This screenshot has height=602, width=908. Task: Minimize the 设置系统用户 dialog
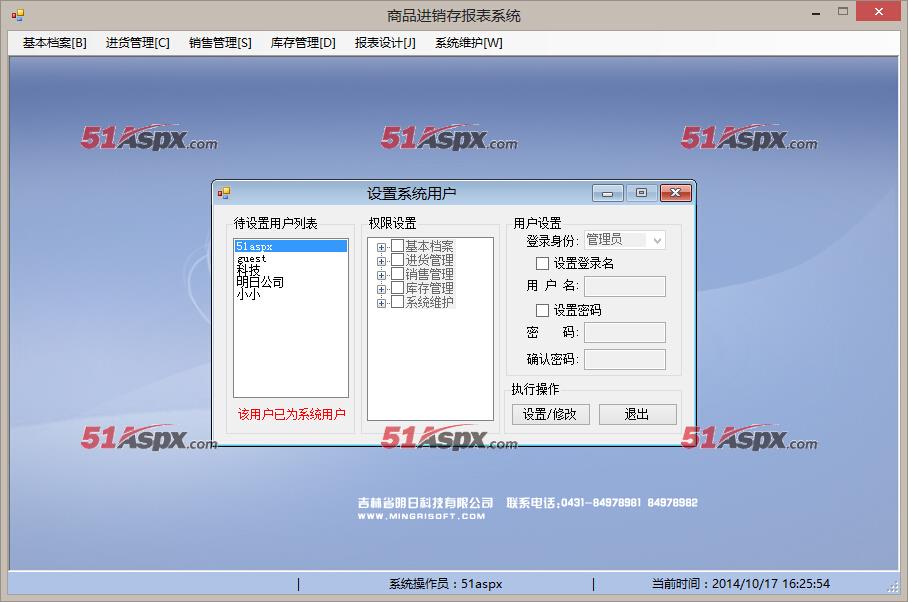pos(607,193)
